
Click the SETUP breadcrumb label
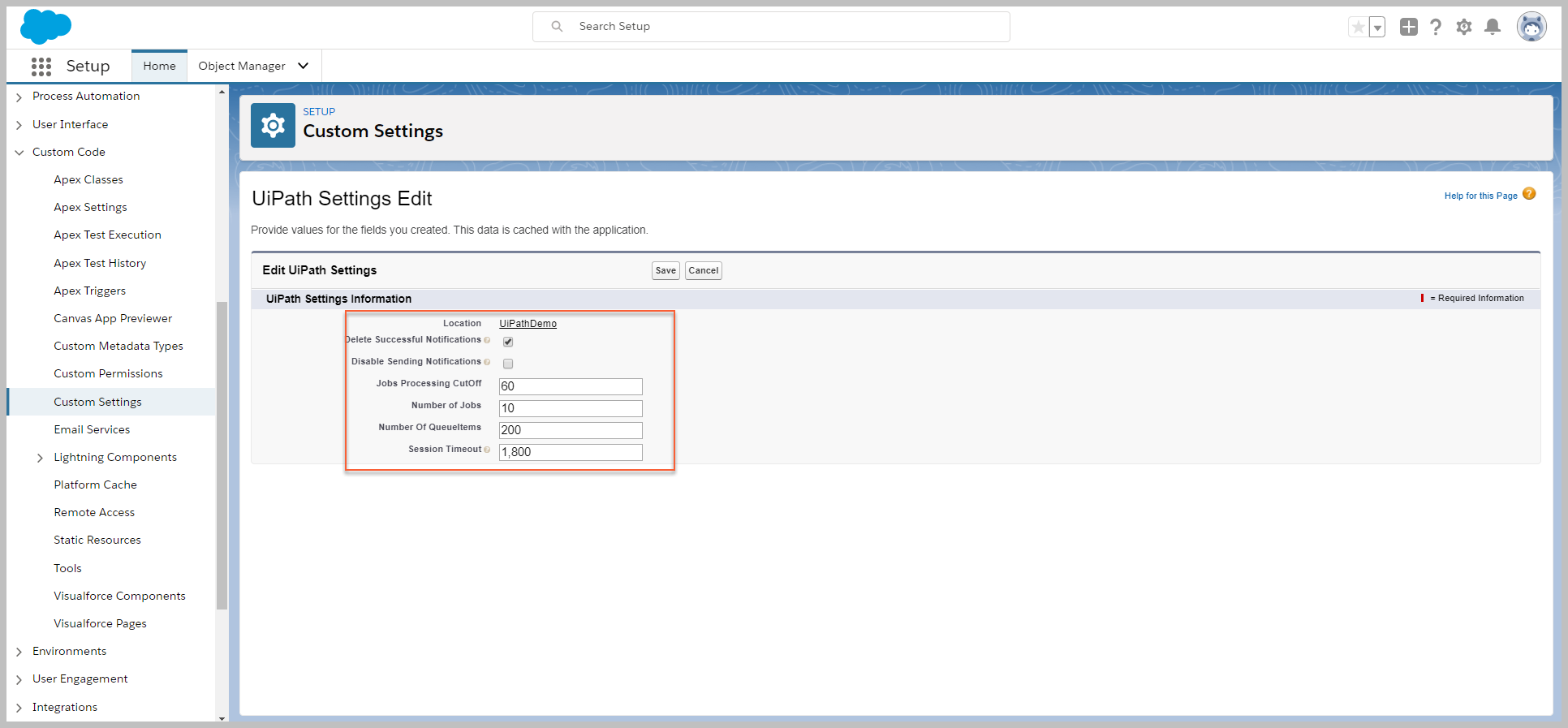(x=319, y=111)
